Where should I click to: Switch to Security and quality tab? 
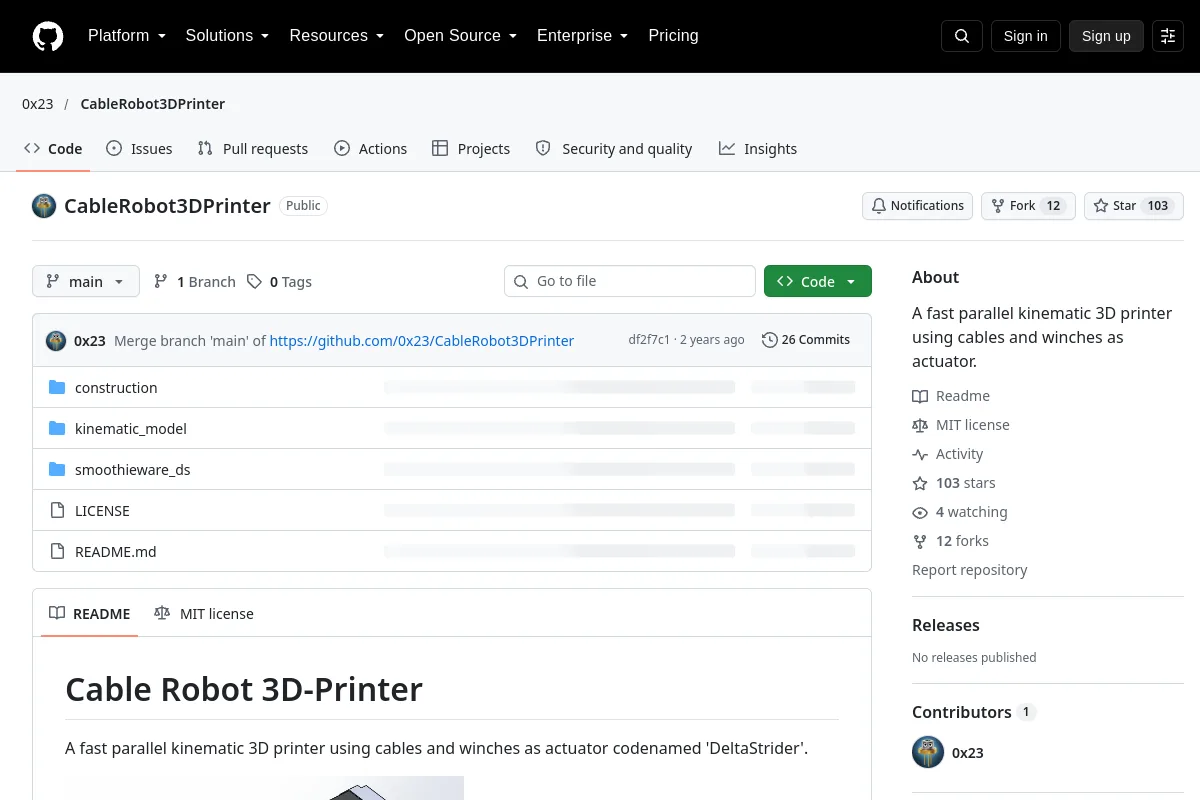[614, 149]
